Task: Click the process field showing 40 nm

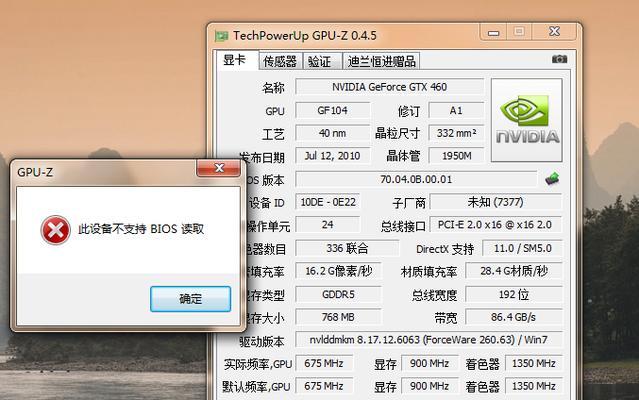Action: click(333, 133)
